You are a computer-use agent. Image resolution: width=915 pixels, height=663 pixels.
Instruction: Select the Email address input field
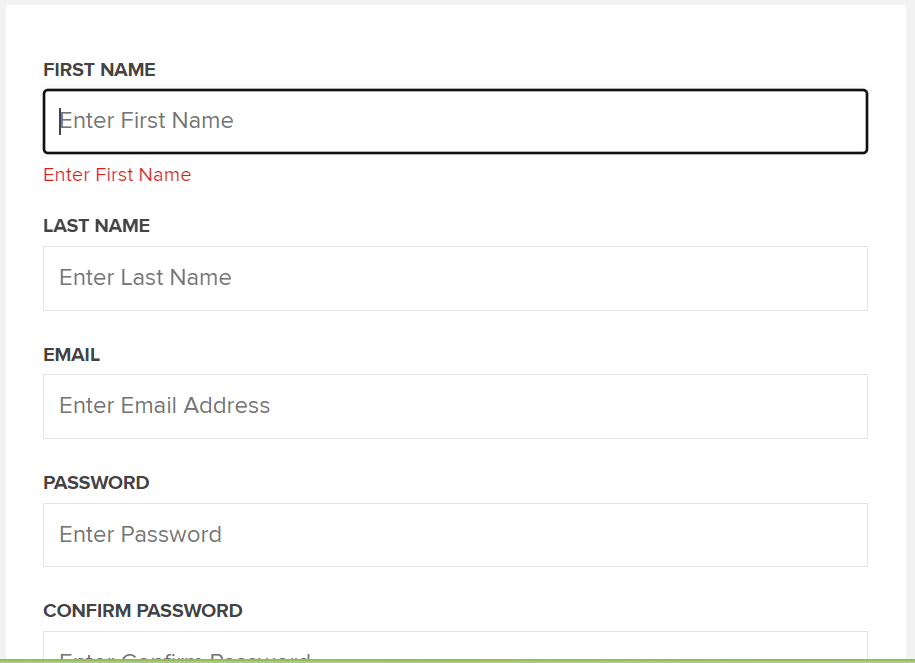coord(455,406)
